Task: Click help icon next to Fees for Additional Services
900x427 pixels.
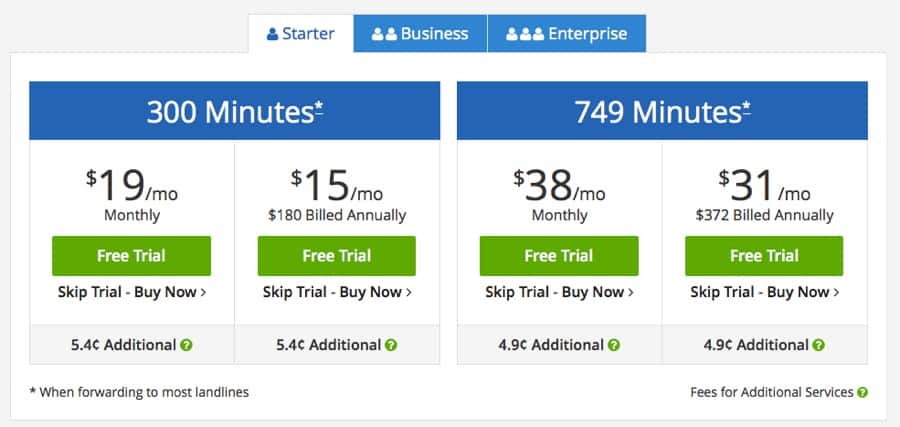Action: pos(862,393)
